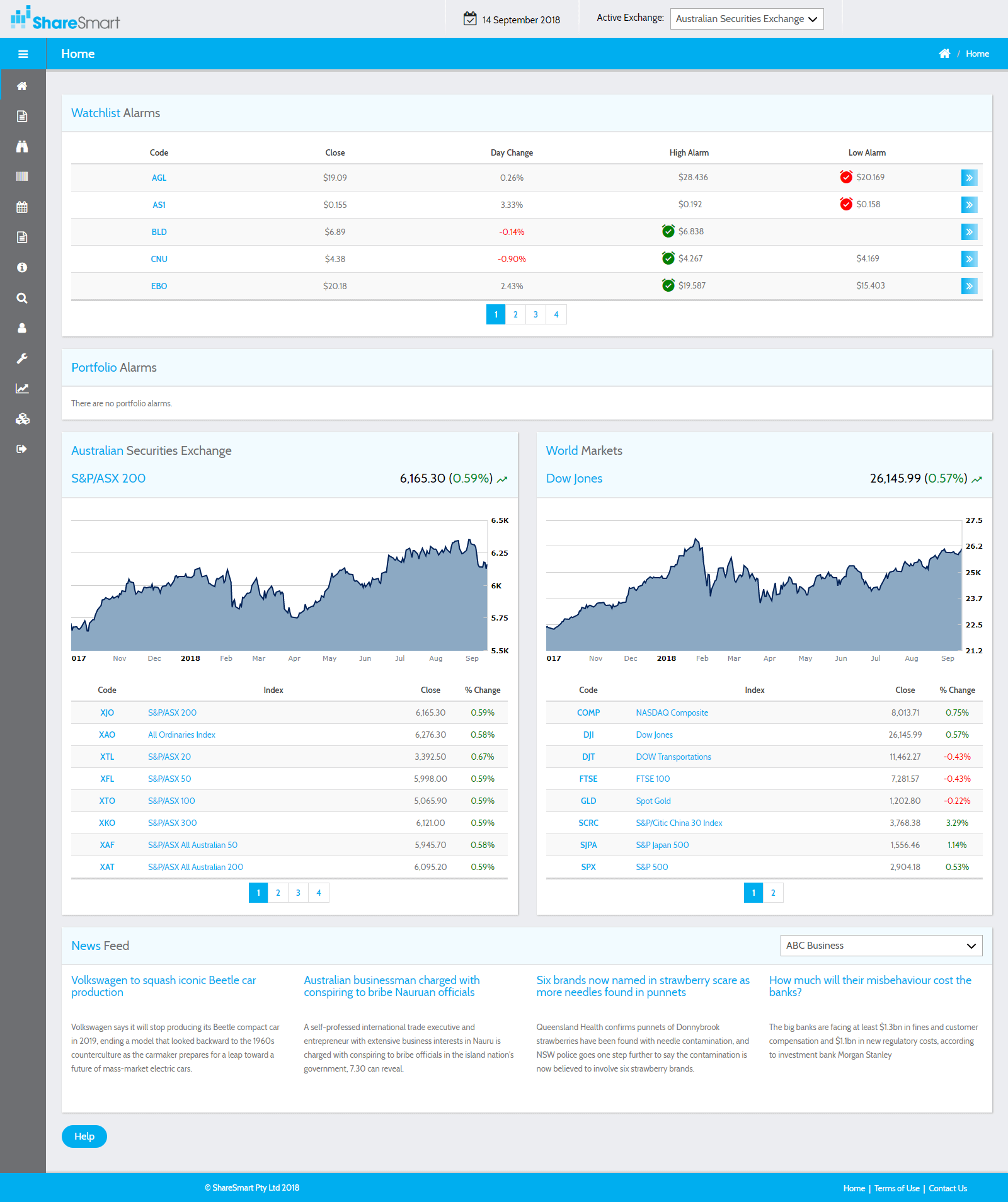1008x1202 pixels.
Task: Open details arrow for EBO row
Action: tap(969, 286)
